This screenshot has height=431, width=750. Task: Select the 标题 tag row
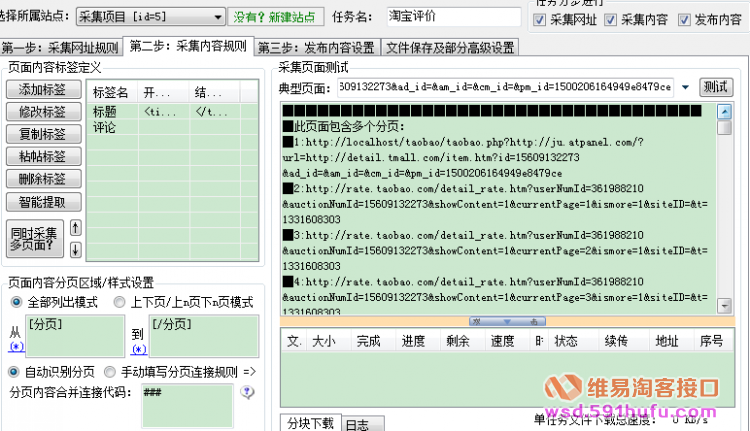pos(172,112)
